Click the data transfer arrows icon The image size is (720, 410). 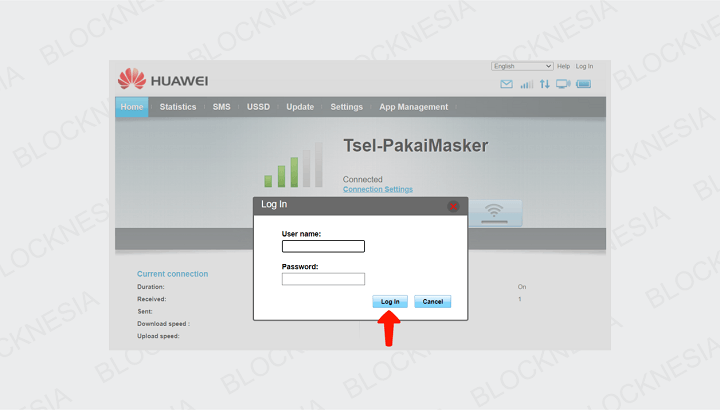pyautogui.click(x=545, y=84)
